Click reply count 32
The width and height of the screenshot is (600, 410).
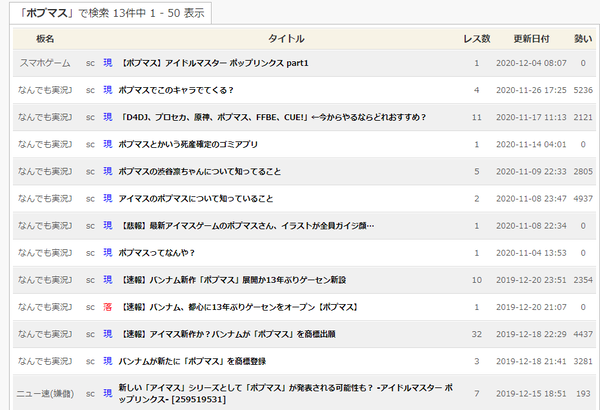[x=477, y=334]
